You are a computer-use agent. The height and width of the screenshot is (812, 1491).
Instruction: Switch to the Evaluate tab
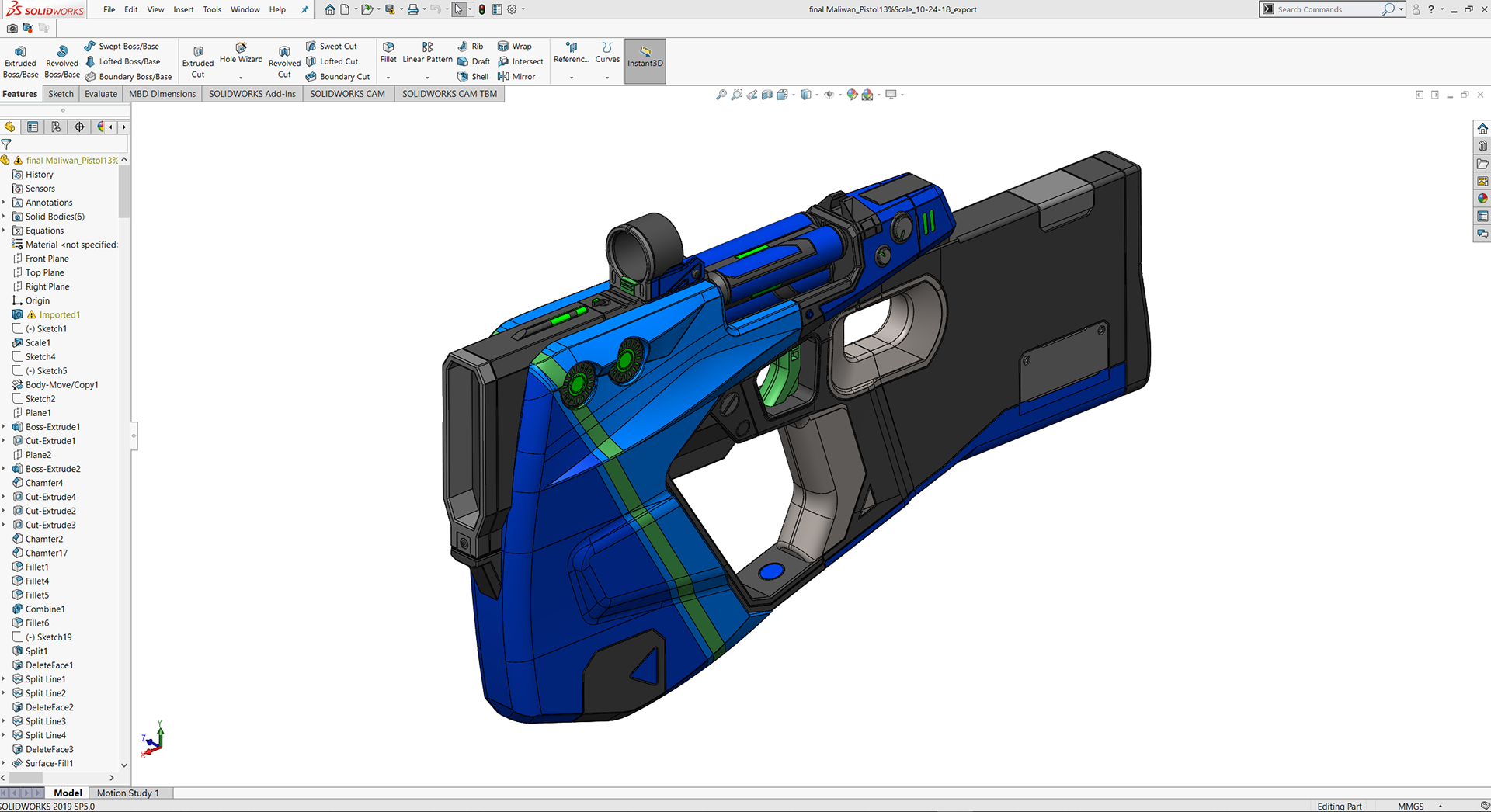point(101,94)
